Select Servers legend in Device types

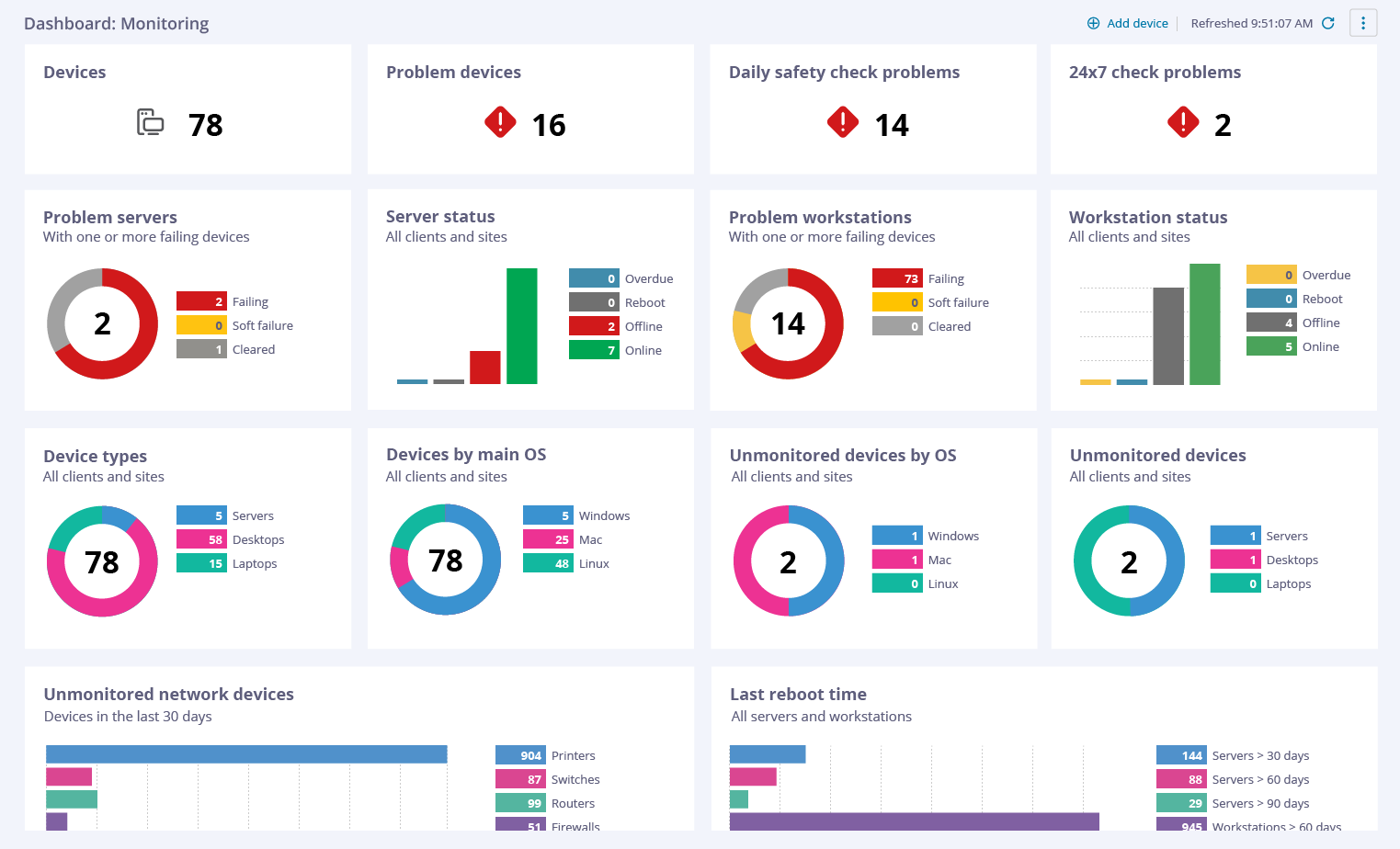[225, 515]
